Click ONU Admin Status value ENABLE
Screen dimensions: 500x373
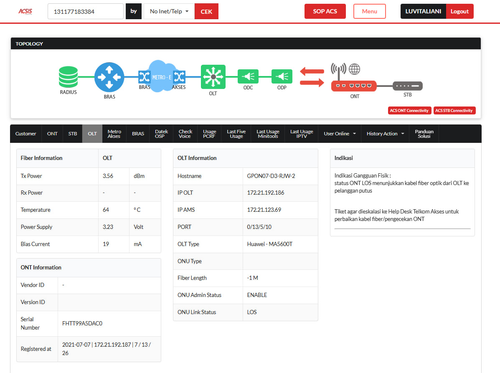click(257, 295)
